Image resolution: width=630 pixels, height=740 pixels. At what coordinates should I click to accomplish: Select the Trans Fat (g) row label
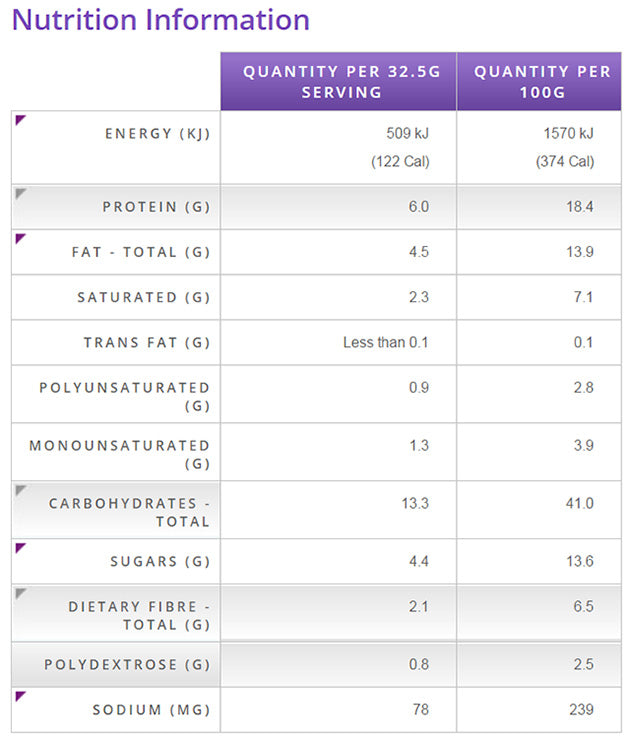coord(146,343)
